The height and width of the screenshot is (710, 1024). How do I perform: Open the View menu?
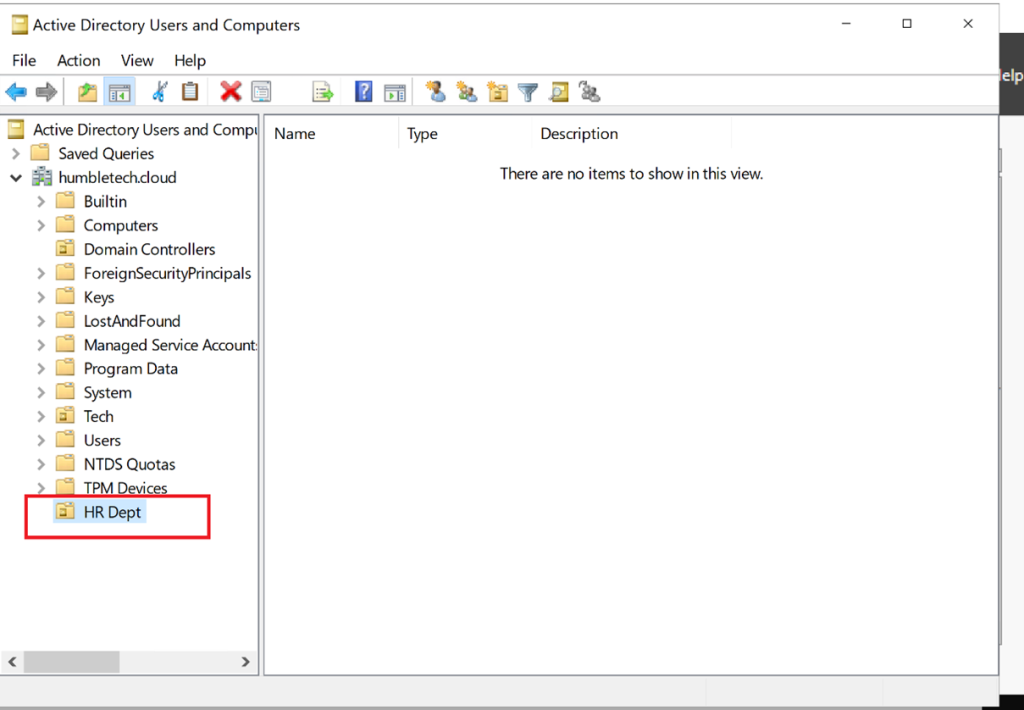pos(137,61)
